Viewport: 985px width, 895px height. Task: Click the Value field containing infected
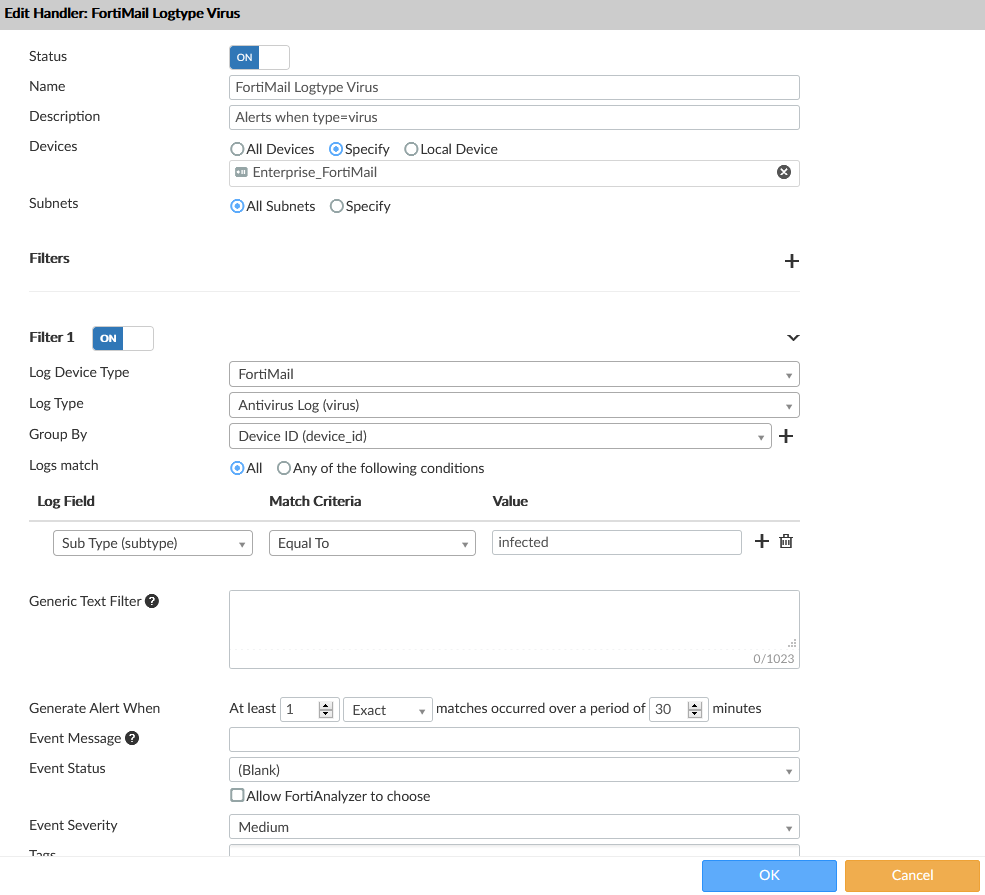(615, 541)
